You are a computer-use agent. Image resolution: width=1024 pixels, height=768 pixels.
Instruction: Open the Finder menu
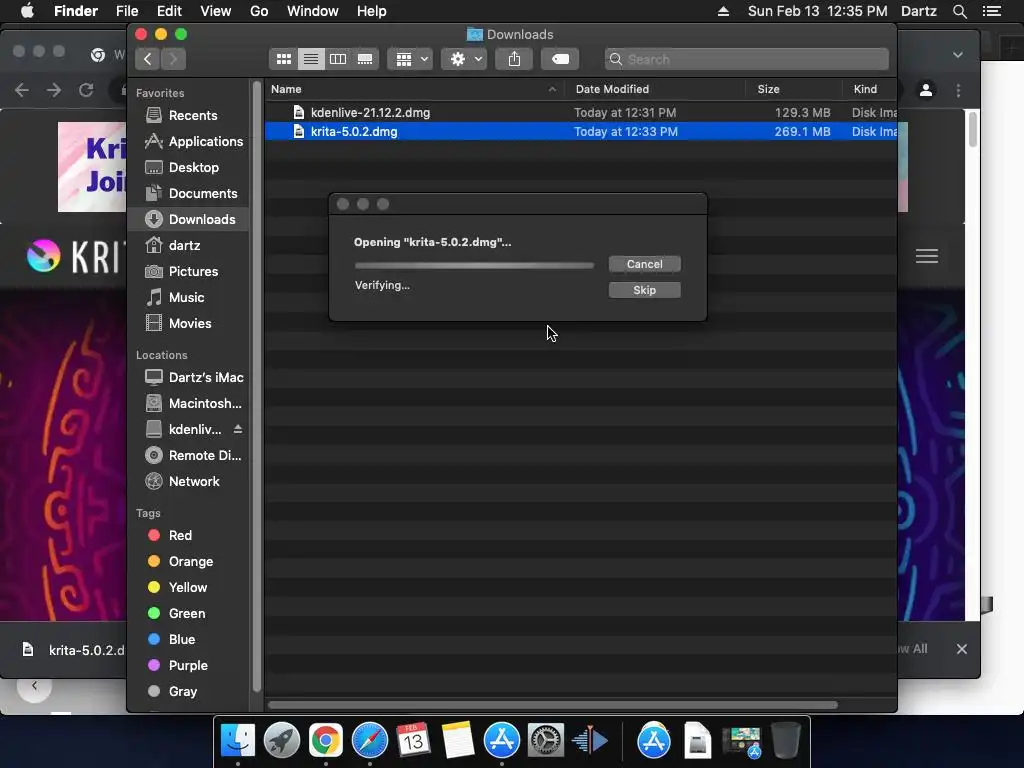[x=76, y=11]
